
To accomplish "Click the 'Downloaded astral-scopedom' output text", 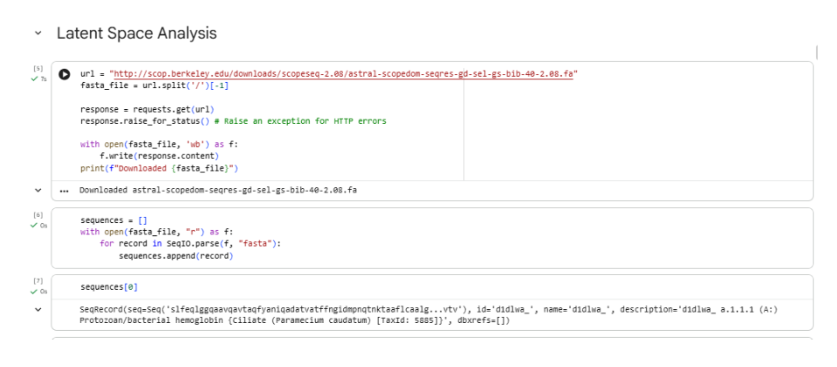I will (218, 190).
